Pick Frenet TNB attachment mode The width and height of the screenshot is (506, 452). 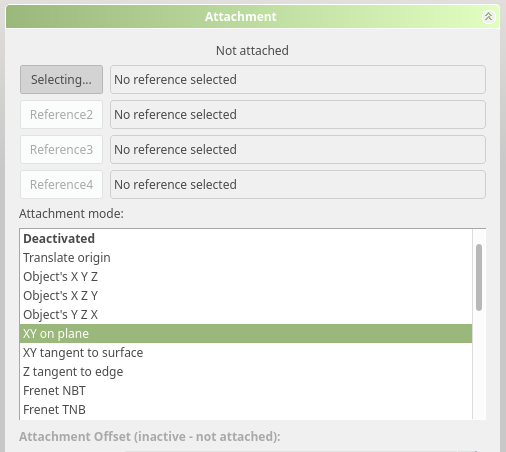point(246,410)
